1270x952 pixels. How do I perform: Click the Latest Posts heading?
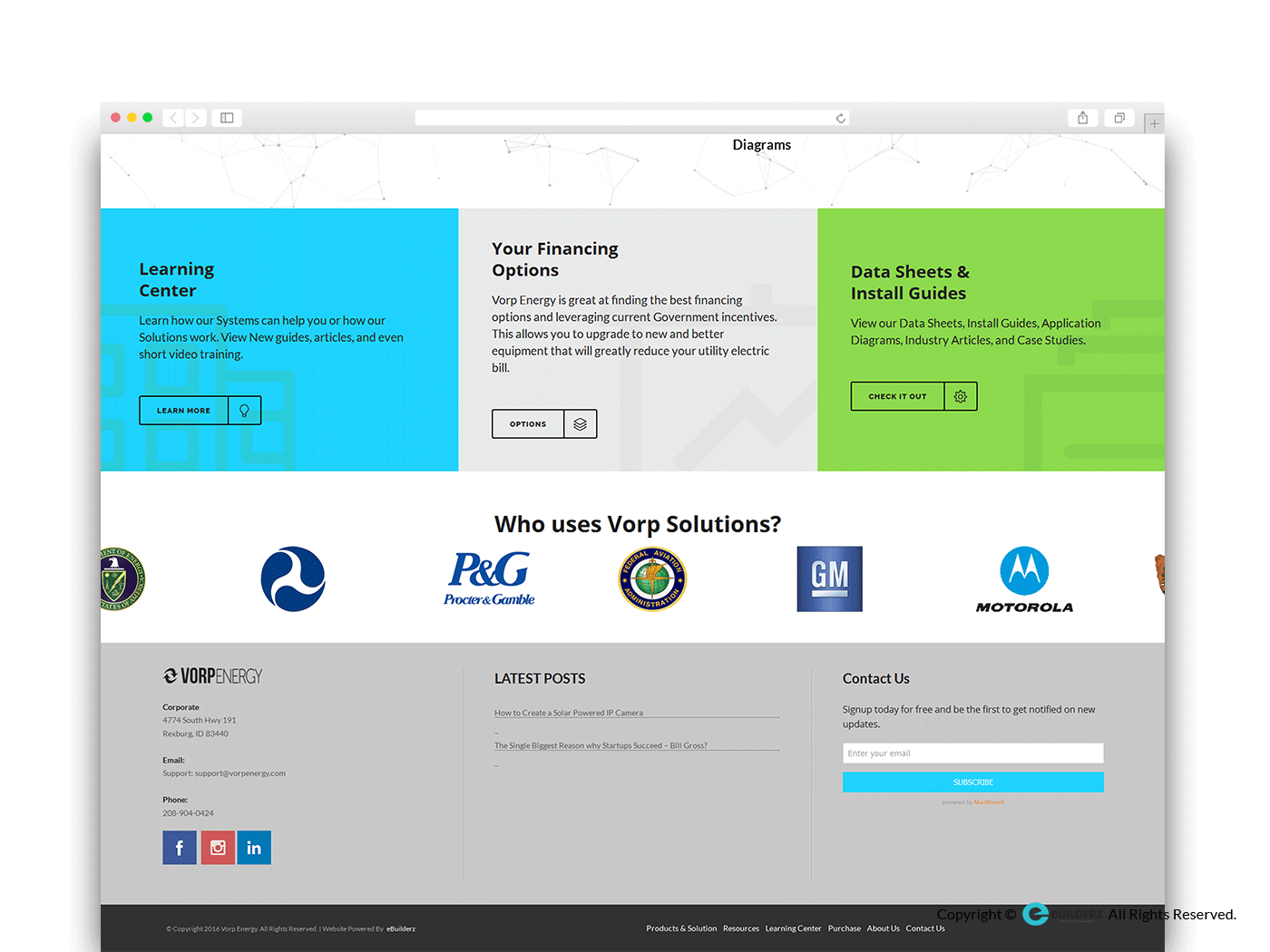[540, 678]
